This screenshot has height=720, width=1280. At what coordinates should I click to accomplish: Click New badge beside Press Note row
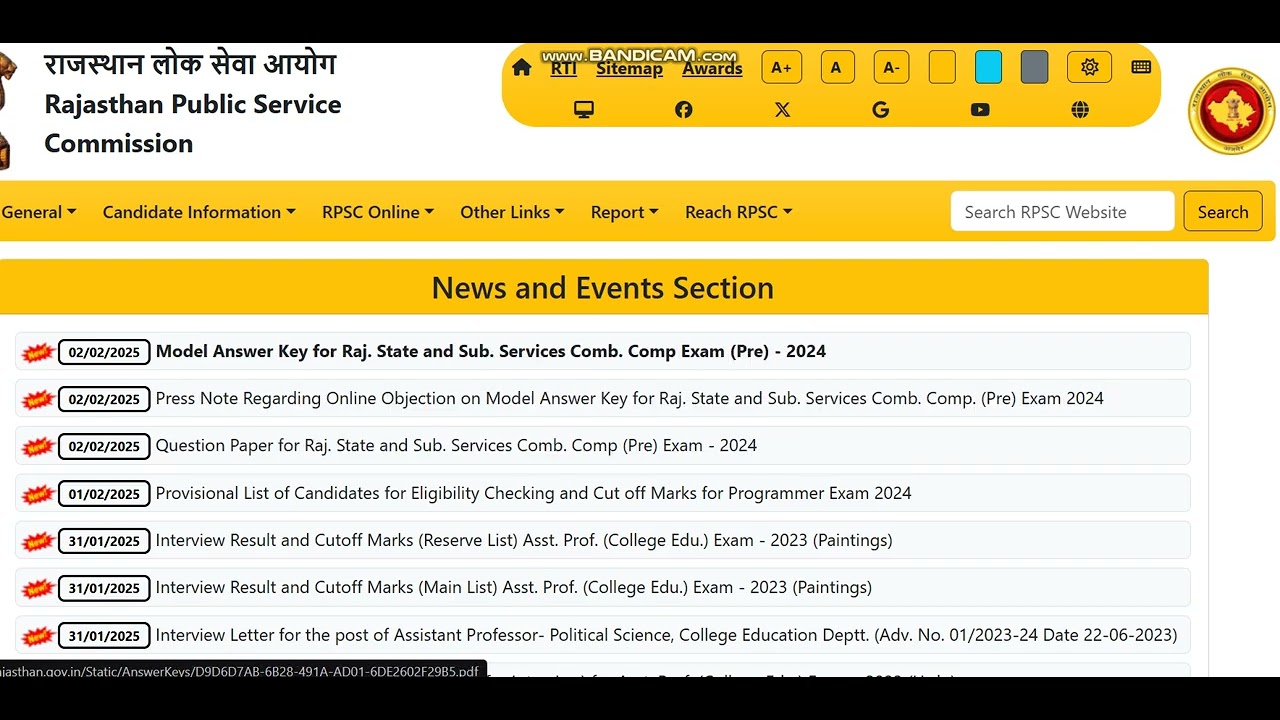pos(38,399)
